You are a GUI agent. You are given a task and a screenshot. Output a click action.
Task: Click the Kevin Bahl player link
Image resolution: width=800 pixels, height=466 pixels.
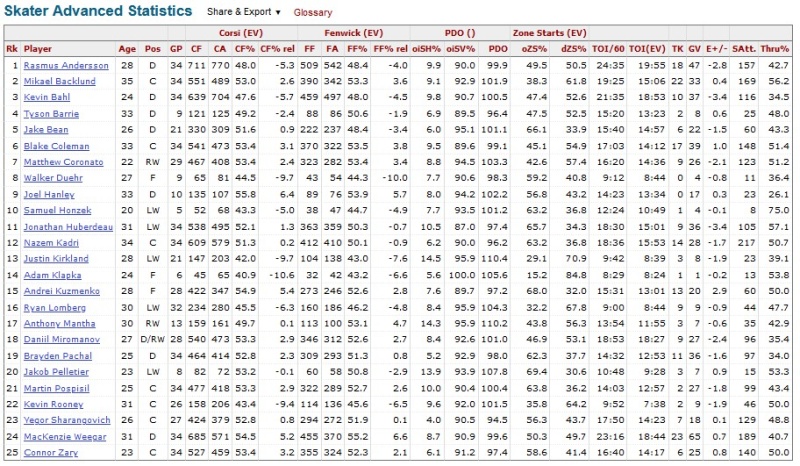tap(46, 97)
